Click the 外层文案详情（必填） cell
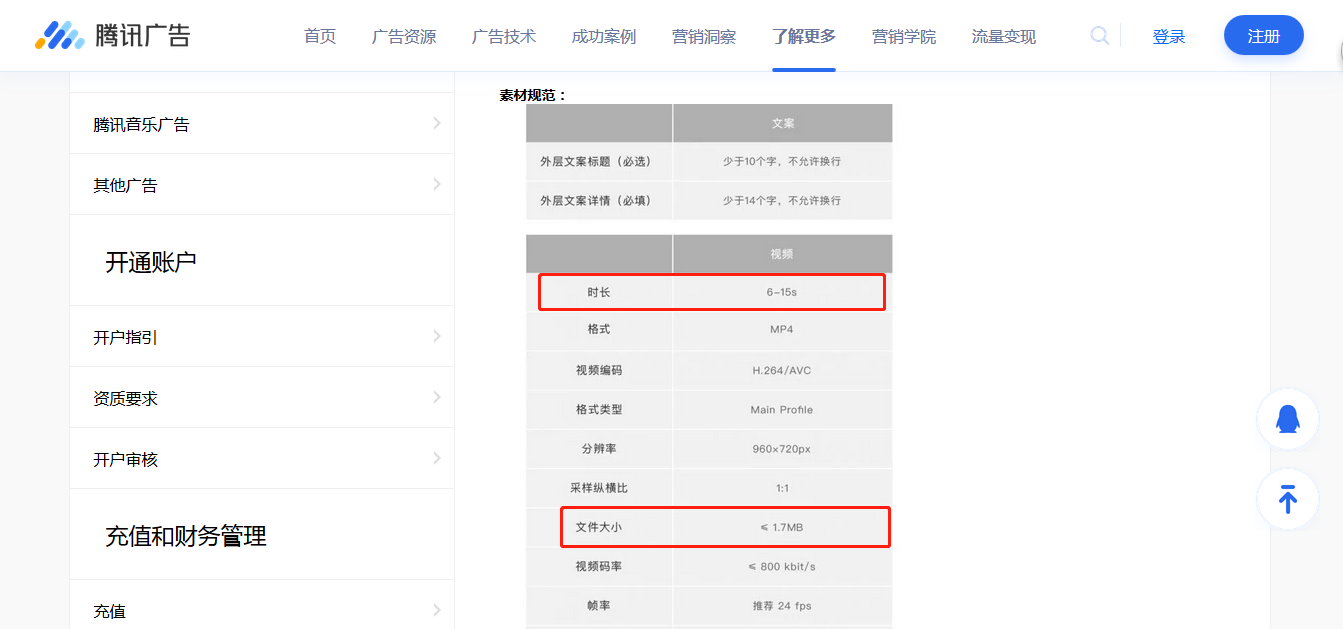This screenshot has height=629, width=1343. (599, 200)
